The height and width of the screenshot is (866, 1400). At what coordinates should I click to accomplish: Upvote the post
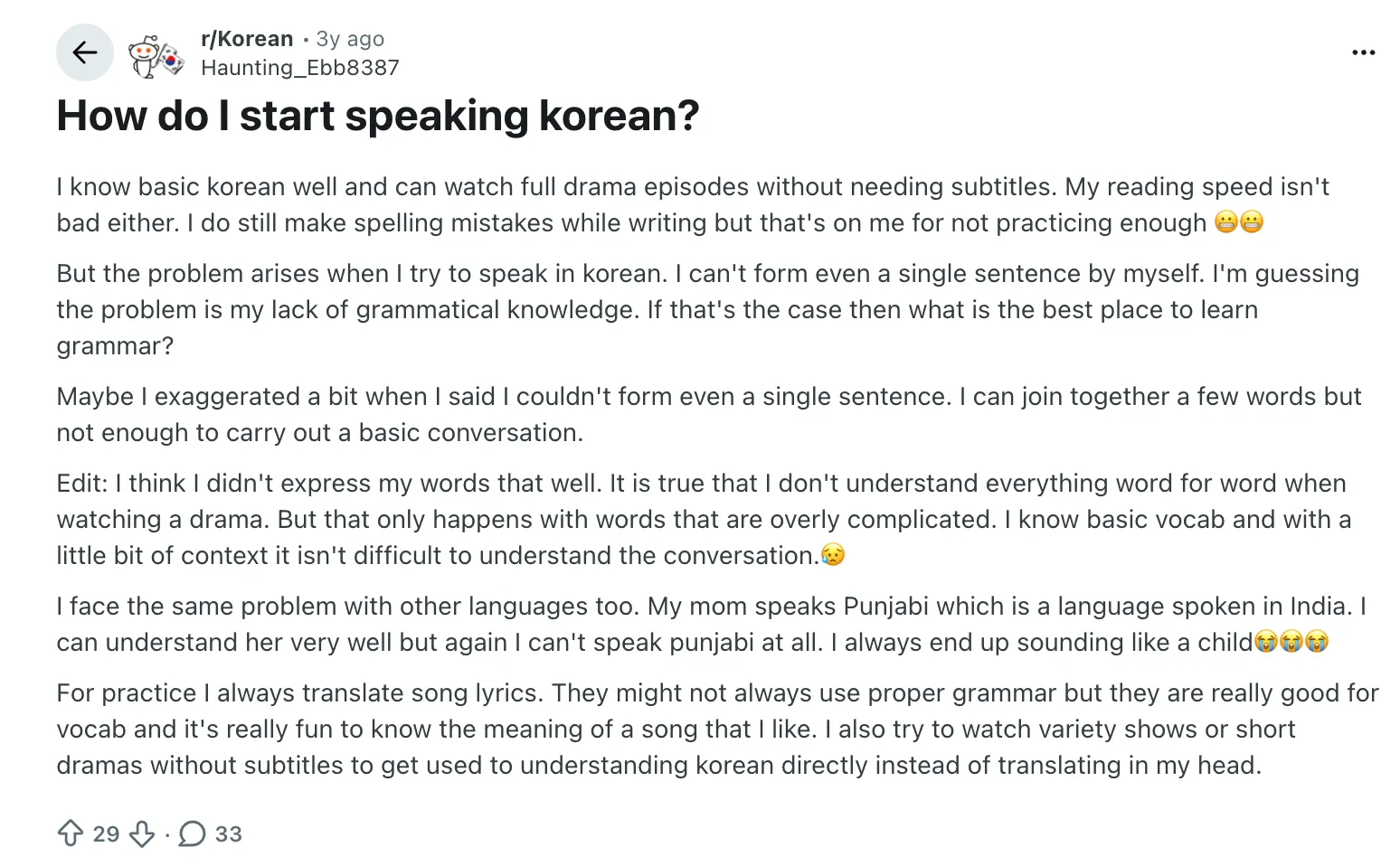[x=71, y=833]
